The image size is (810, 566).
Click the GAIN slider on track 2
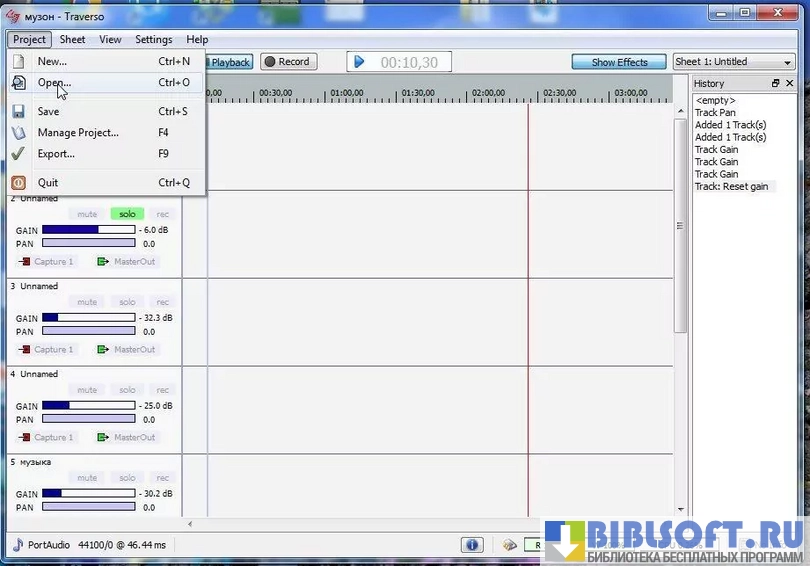point(88,230)
